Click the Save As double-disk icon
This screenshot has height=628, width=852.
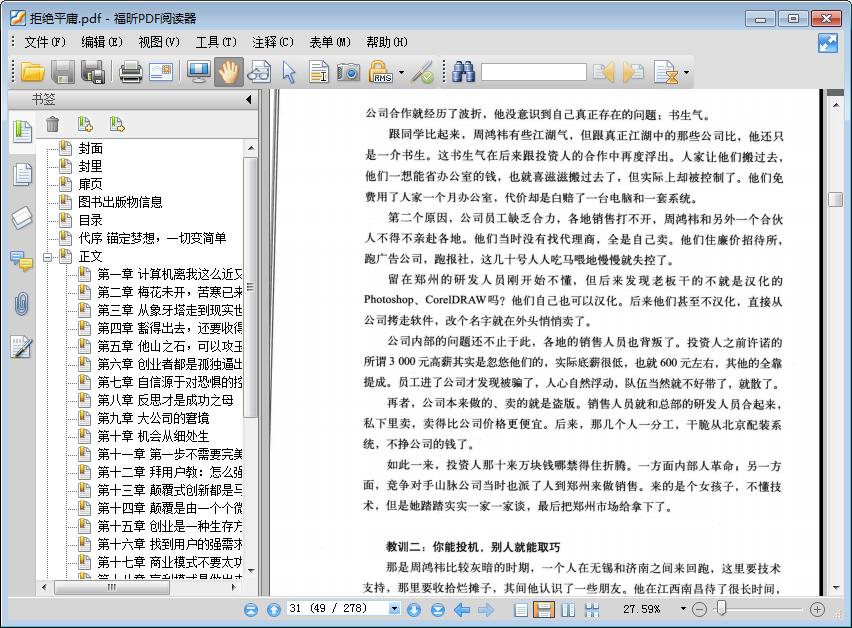(93, 72)
